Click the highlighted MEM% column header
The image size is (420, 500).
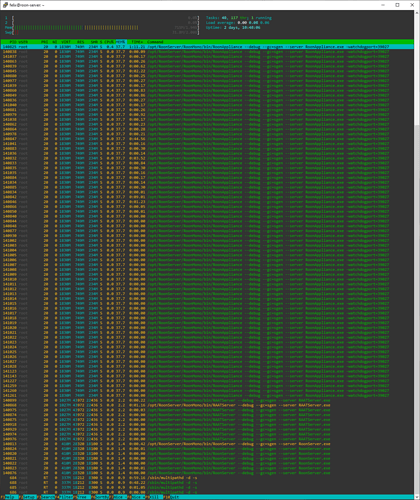tap(121, 42)
